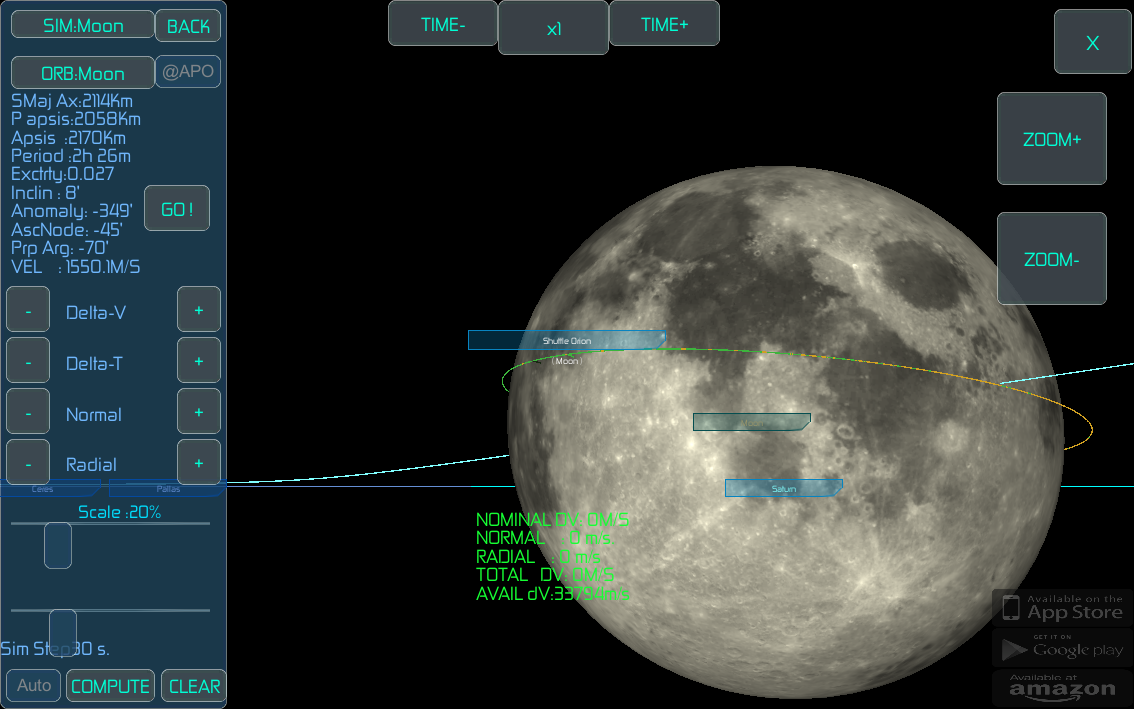This screenshot has width=1134, height=709.
Task: Increase Delta-T with the plus button
Action: point(199,360)
